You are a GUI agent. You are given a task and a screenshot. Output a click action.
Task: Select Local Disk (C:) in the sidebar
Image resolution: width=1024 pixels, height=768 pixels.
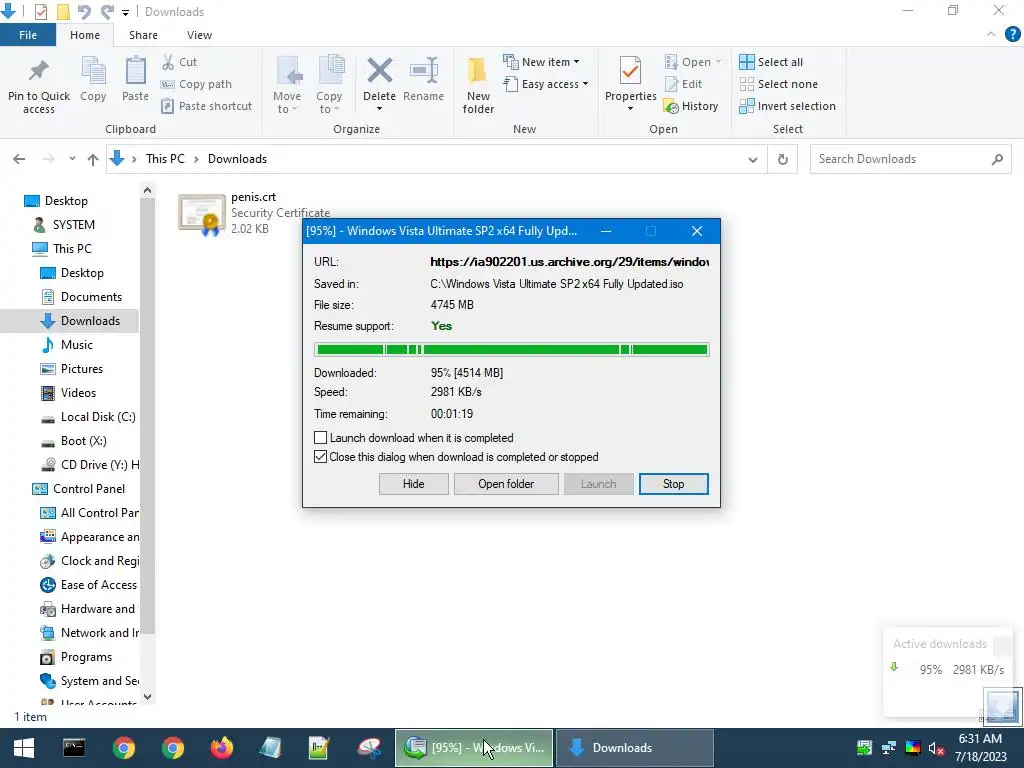[x=89, y=417]
